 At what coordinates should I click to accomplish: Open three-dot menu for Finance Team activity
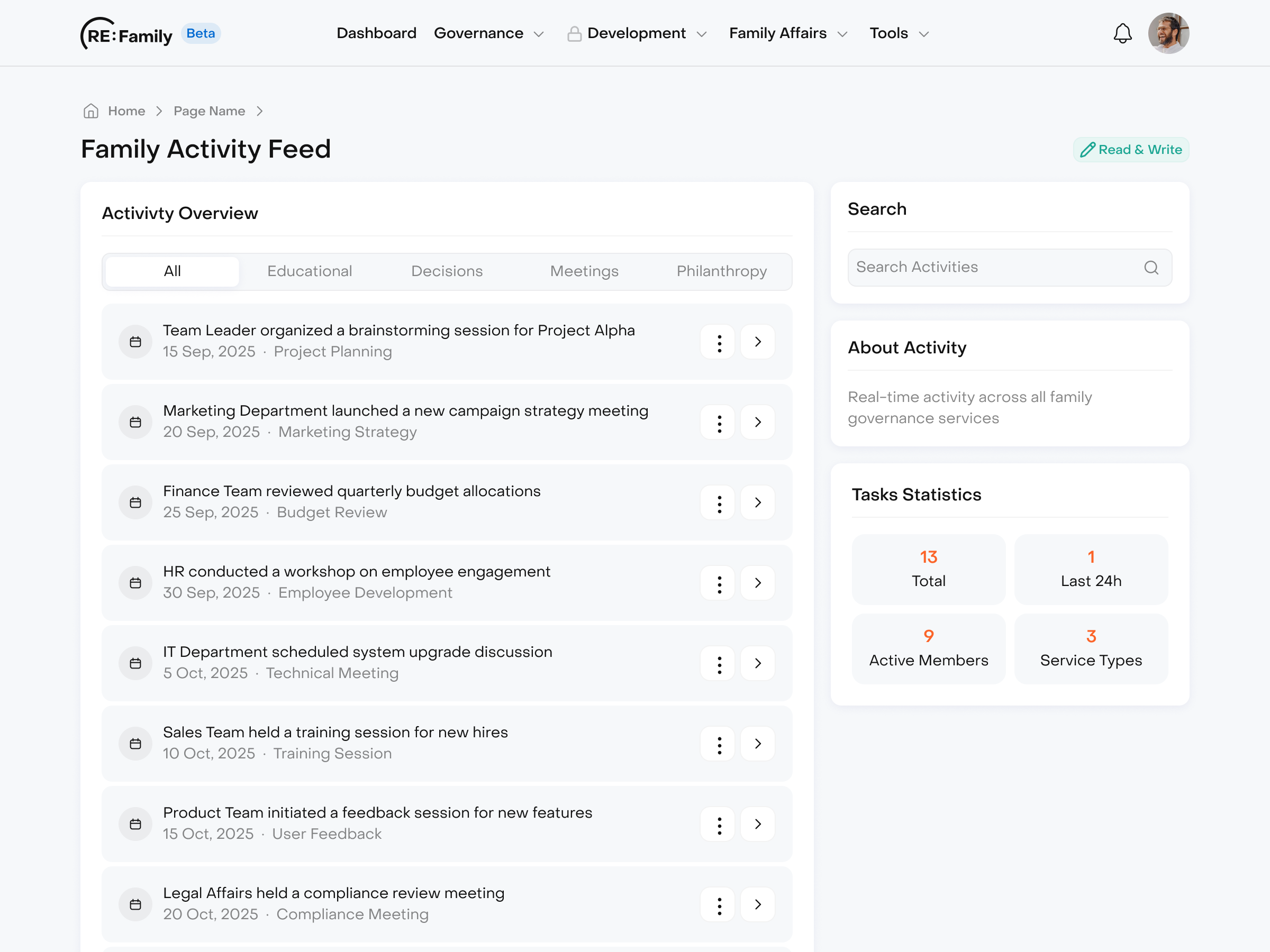[x=718, y=504]
